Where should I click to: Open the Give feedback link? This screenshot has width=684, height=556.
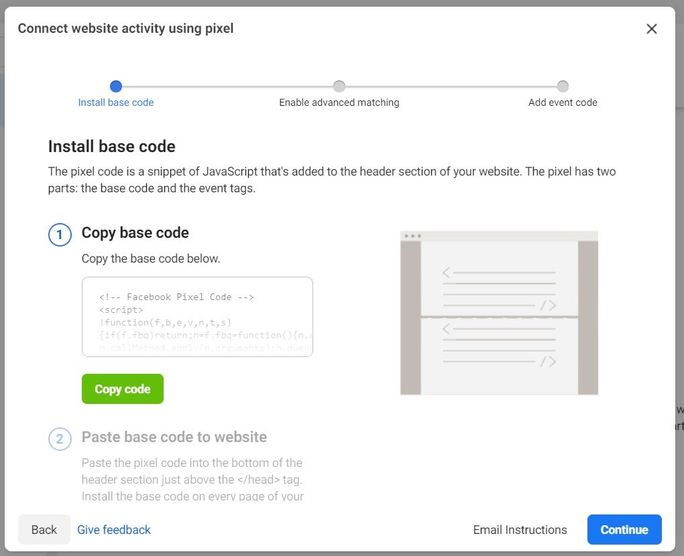114,530
